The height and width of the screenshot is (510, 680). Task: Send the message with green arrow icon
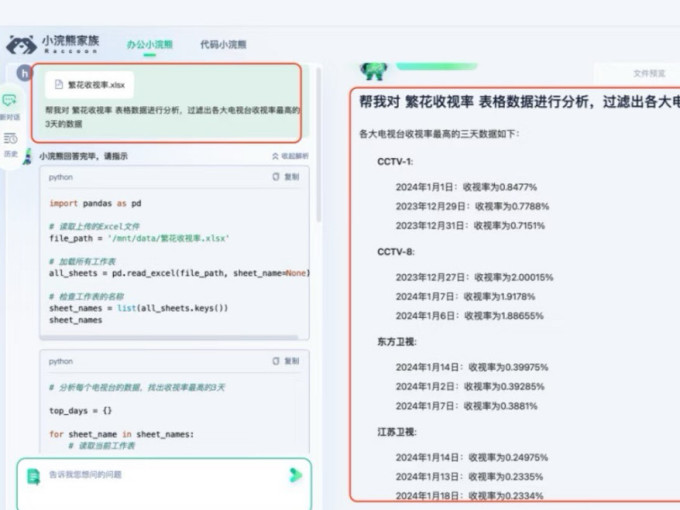coord(295,475)
